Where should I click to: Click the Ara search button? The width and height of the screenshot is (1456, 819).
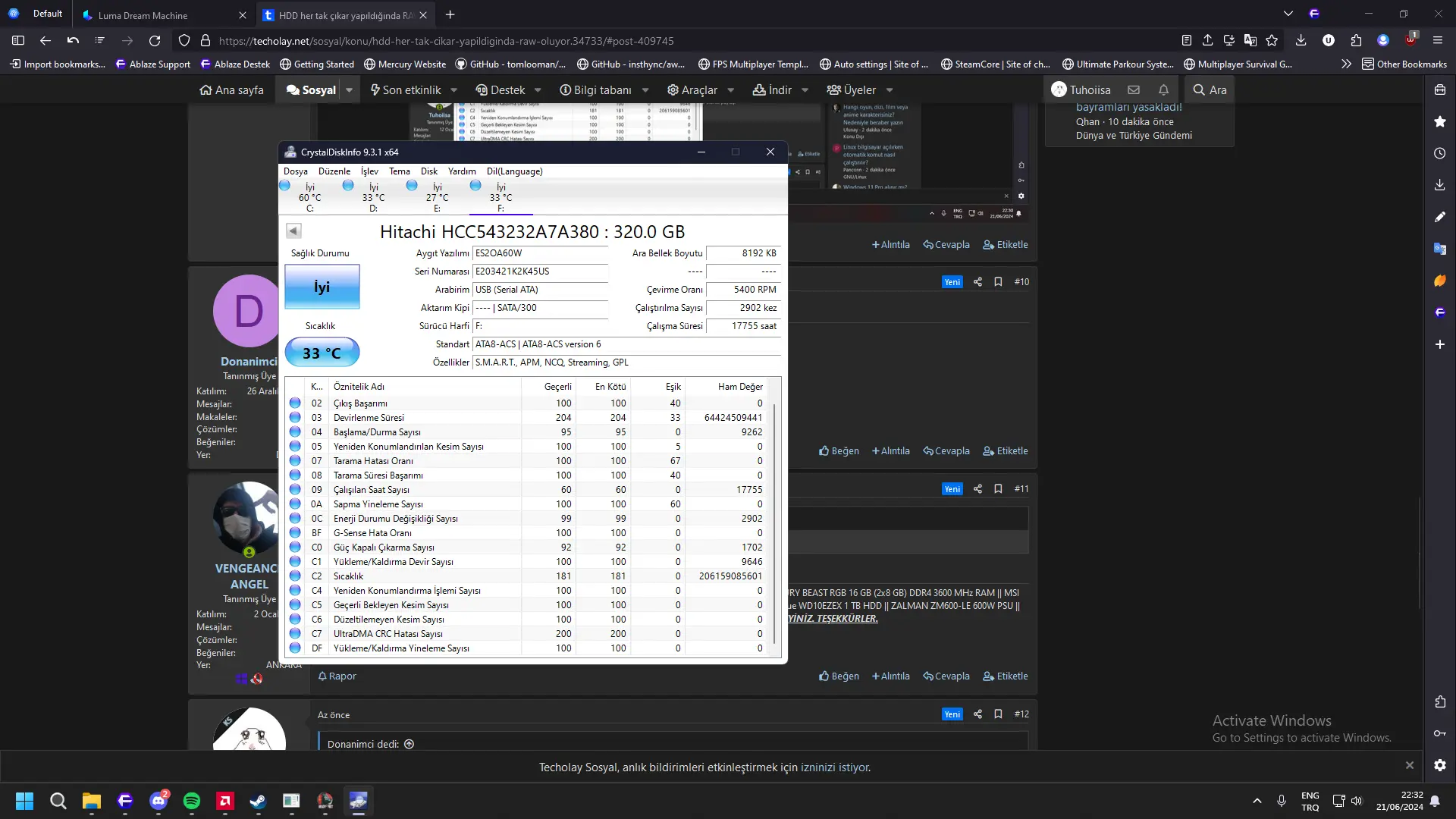pyautogui.click(x=1210, y=89)
